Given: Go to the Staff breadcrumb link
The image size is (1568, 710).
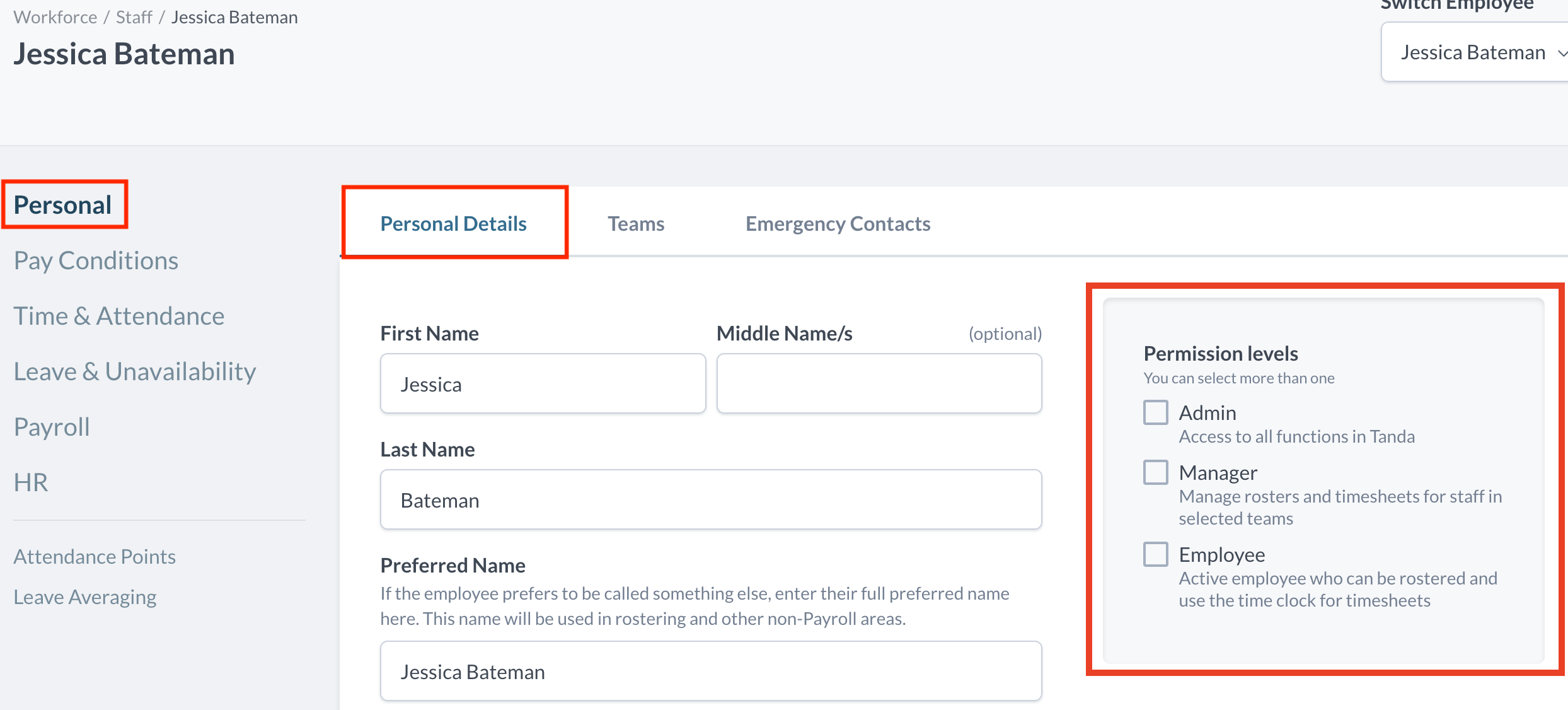Looking at the screenshot, I should point(134,17).
